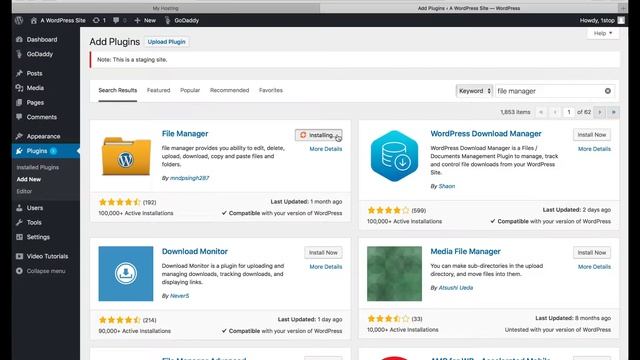This screenshot has width=640, height=360.
Task: Open Media File Manager title link
Action: point(465,251)
